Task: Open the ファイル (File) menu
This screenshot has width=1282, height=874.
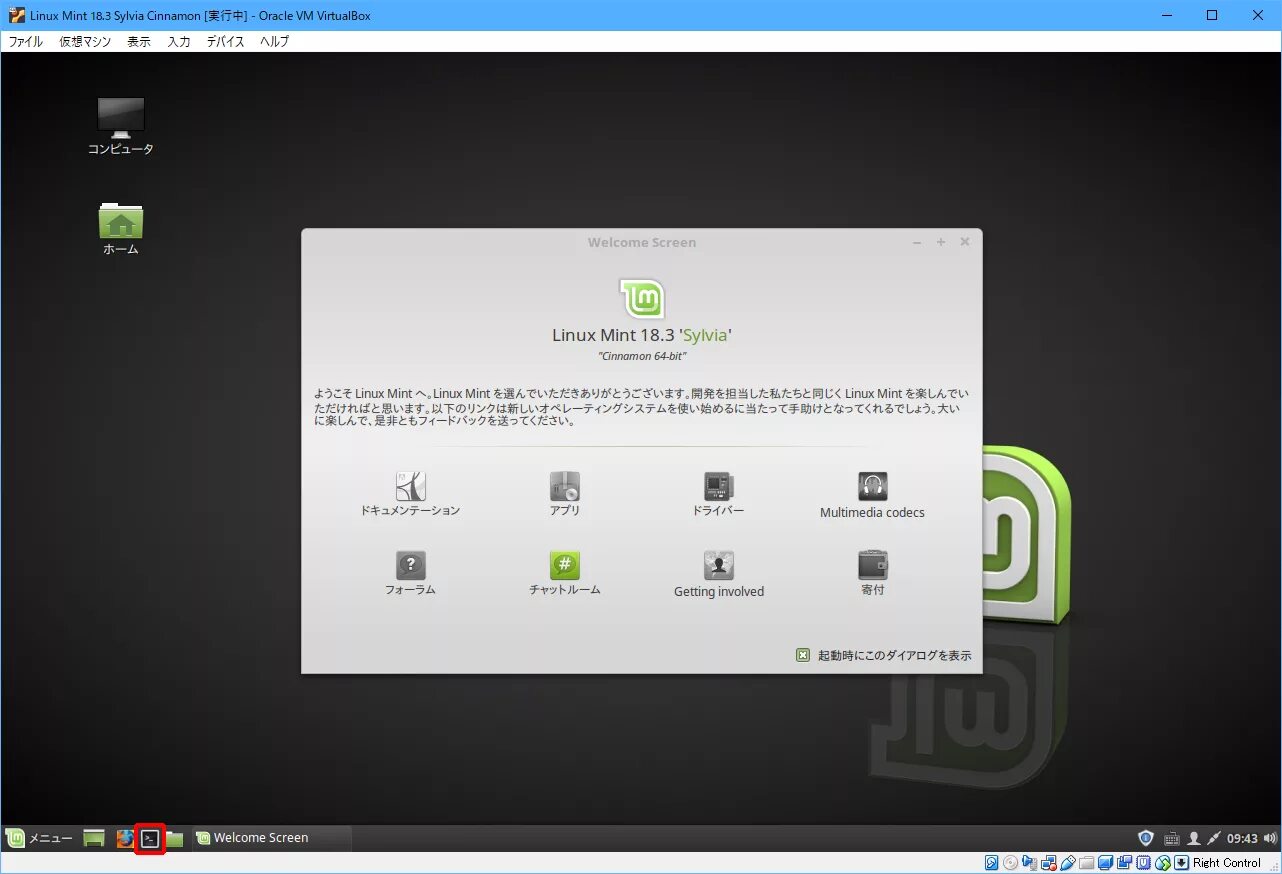Action: tap(26, 42)
